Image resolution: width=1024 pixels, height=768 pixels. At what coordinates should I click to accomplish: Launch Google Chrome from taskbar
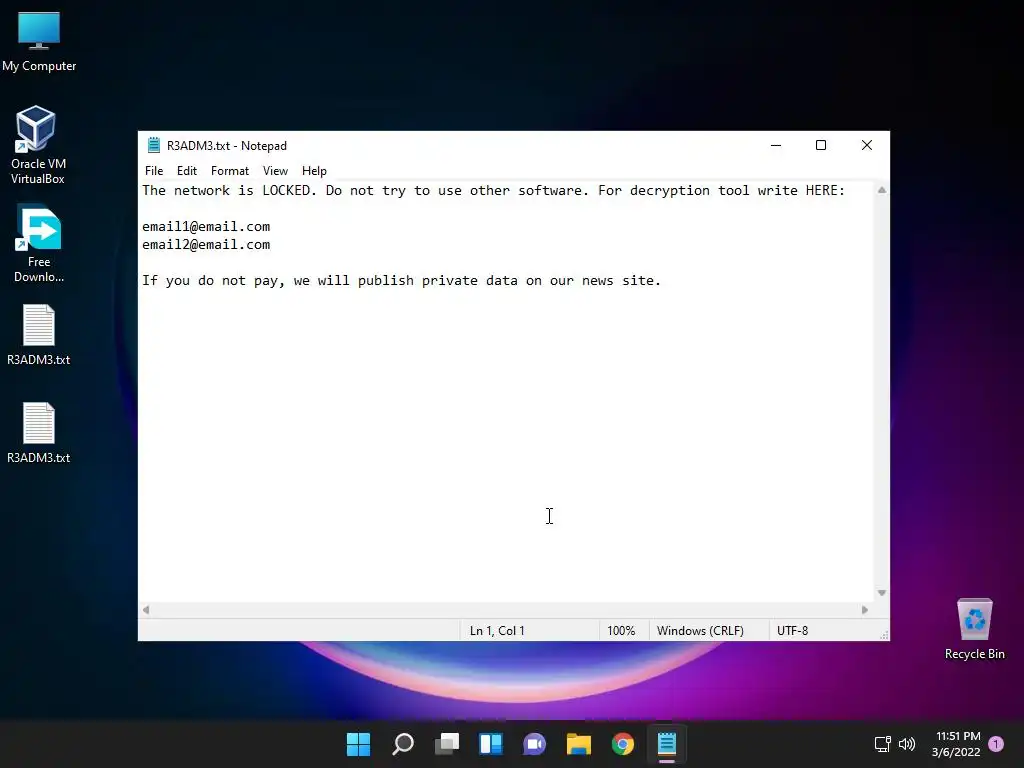click(x=623, y=744)
